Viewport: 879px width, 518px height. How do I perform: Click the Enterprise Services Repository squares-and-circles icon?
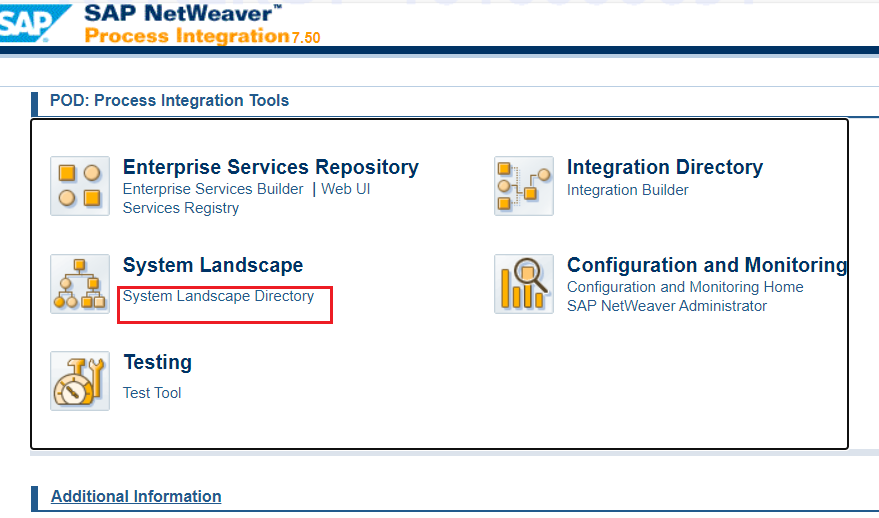[x=80, y=186]
